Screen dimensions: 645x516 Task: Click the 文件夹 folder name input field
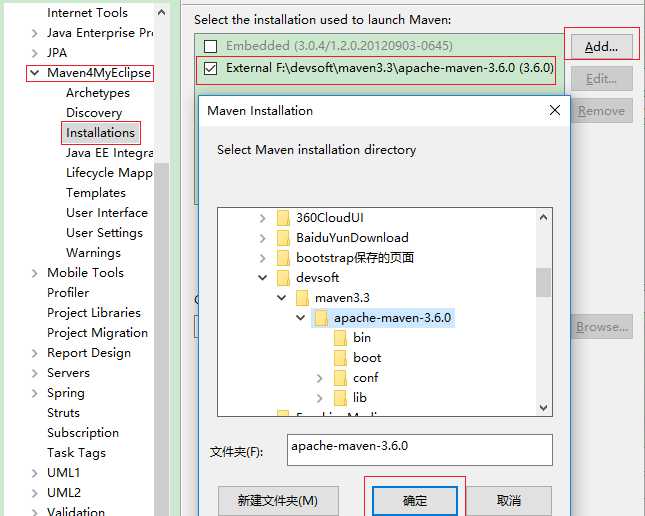click(x=420, y=450)
